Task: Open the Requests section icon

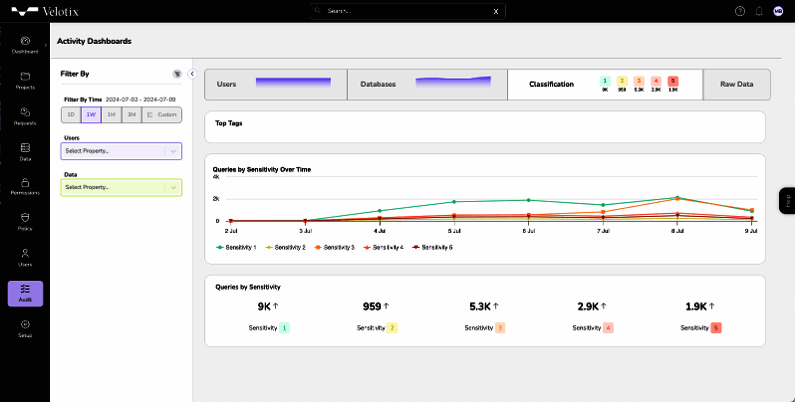Action: tap(25, 114)
